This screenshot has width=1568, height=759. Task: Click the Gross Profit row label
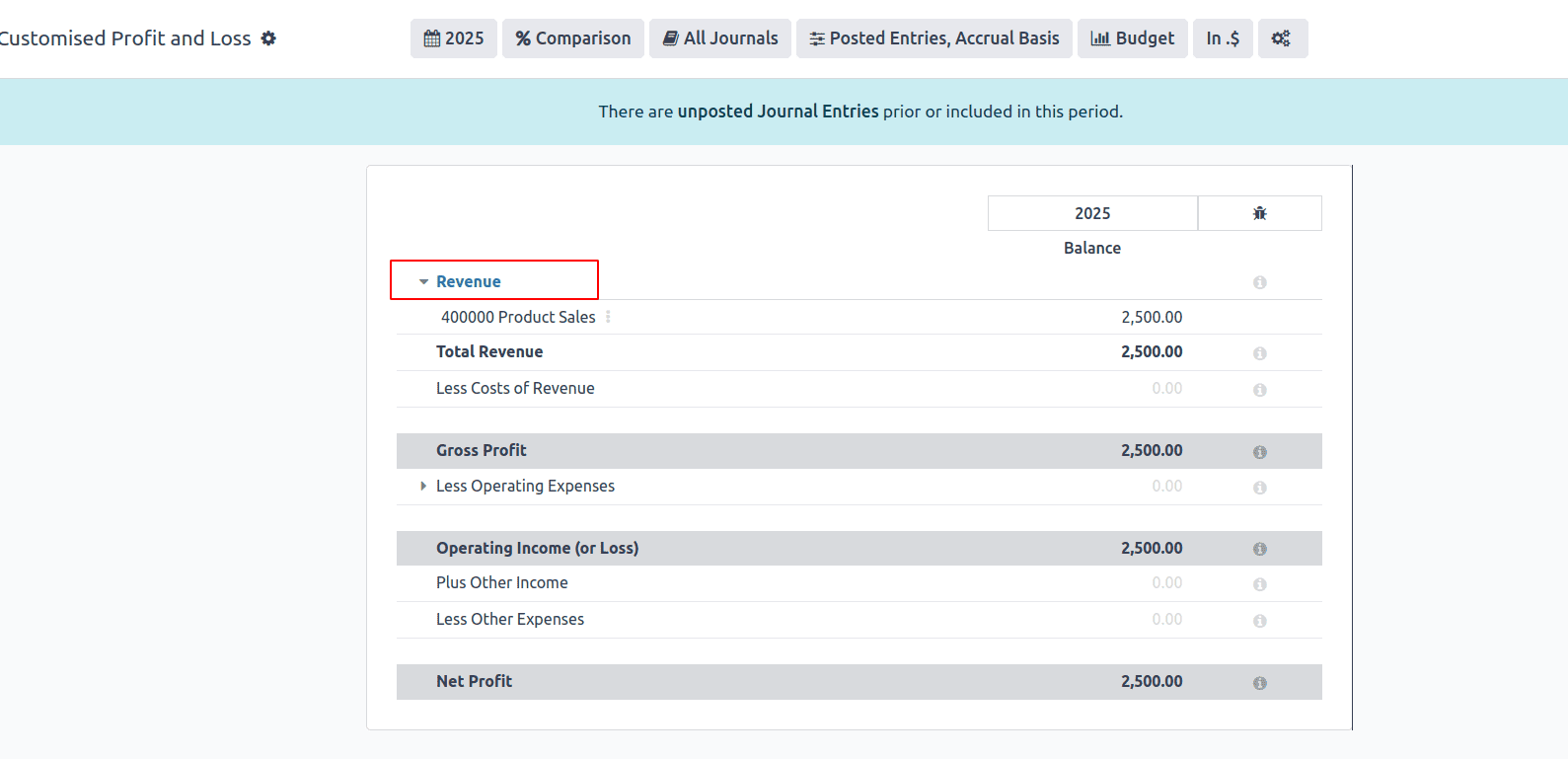(482, 450)
